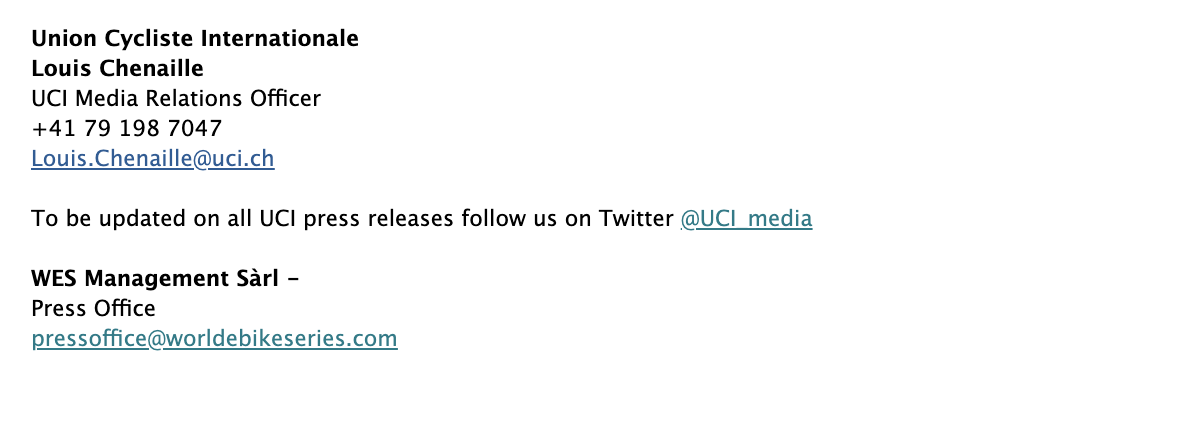Click the word Officer in the job title

click(x=285, y=99)
